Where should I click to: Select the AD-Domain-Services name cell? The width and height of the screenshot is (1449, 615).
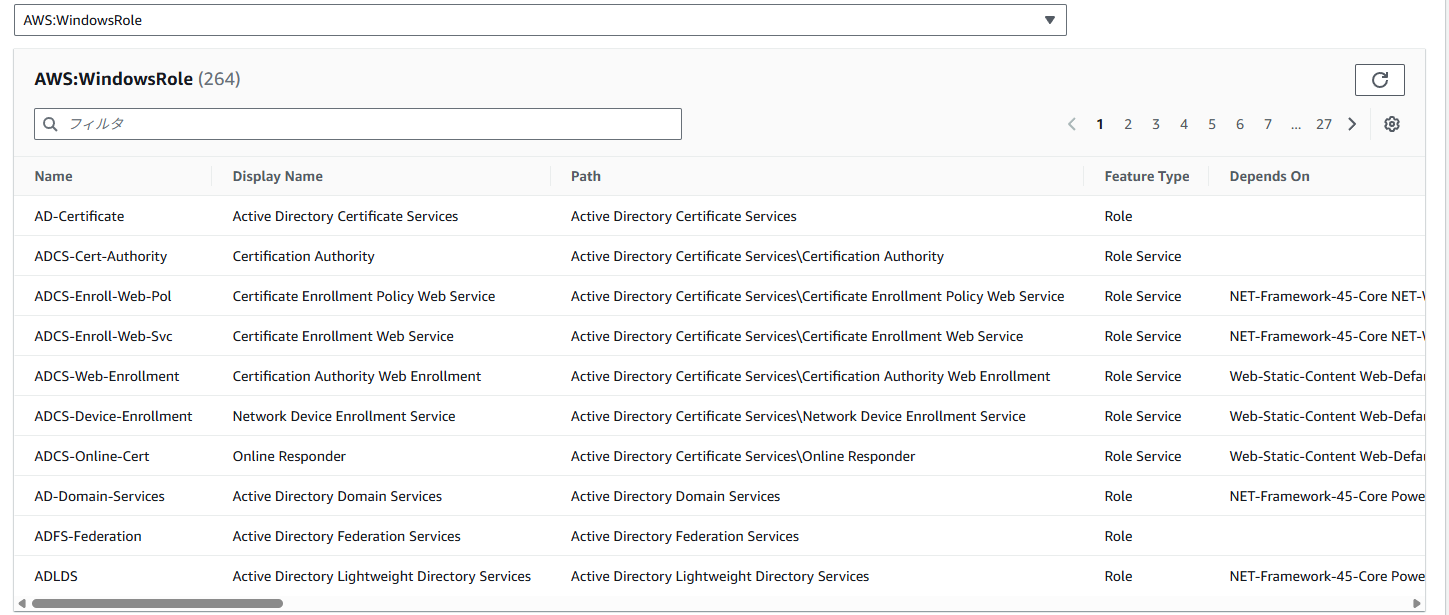[x=100, y=496]
